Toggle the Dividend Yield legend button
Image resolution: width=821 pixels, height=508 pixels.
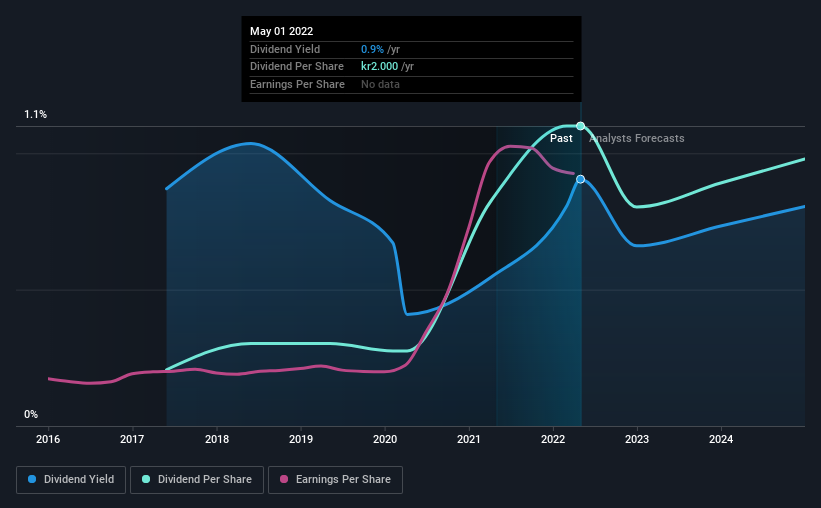pos(71,479)
